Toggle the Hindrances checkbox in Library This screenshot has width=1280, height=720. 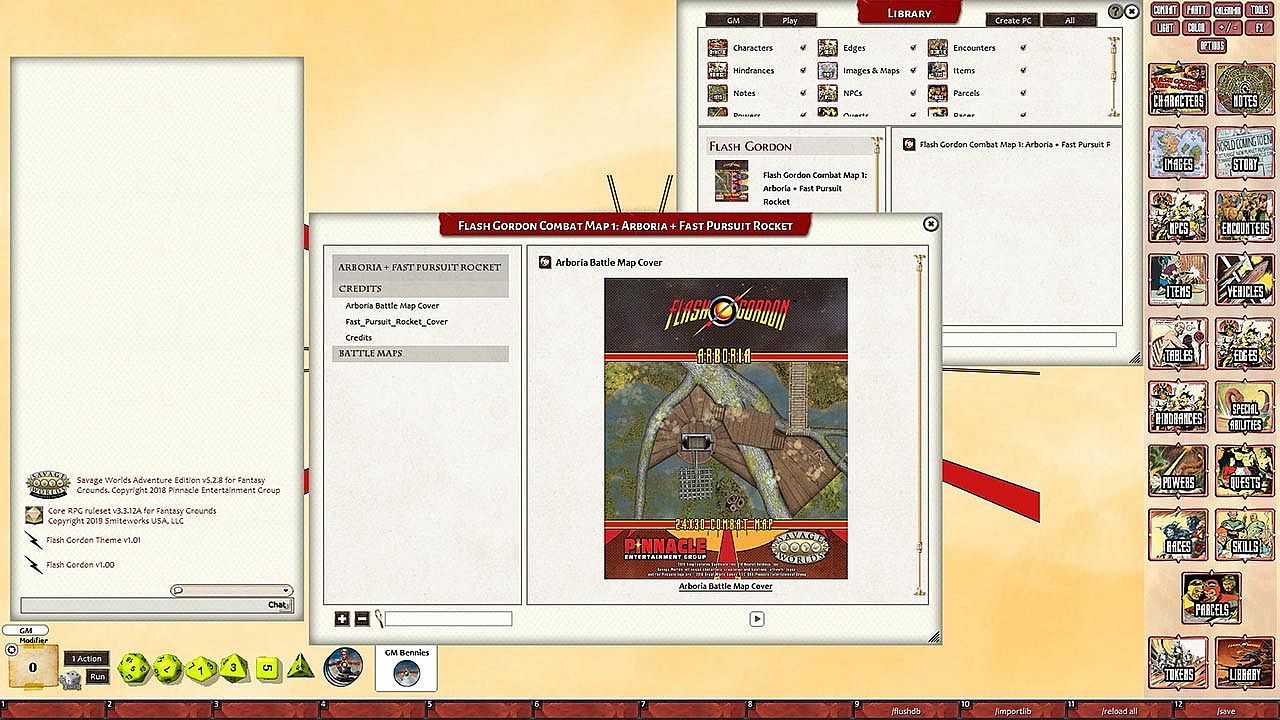(x=803, y=71)
